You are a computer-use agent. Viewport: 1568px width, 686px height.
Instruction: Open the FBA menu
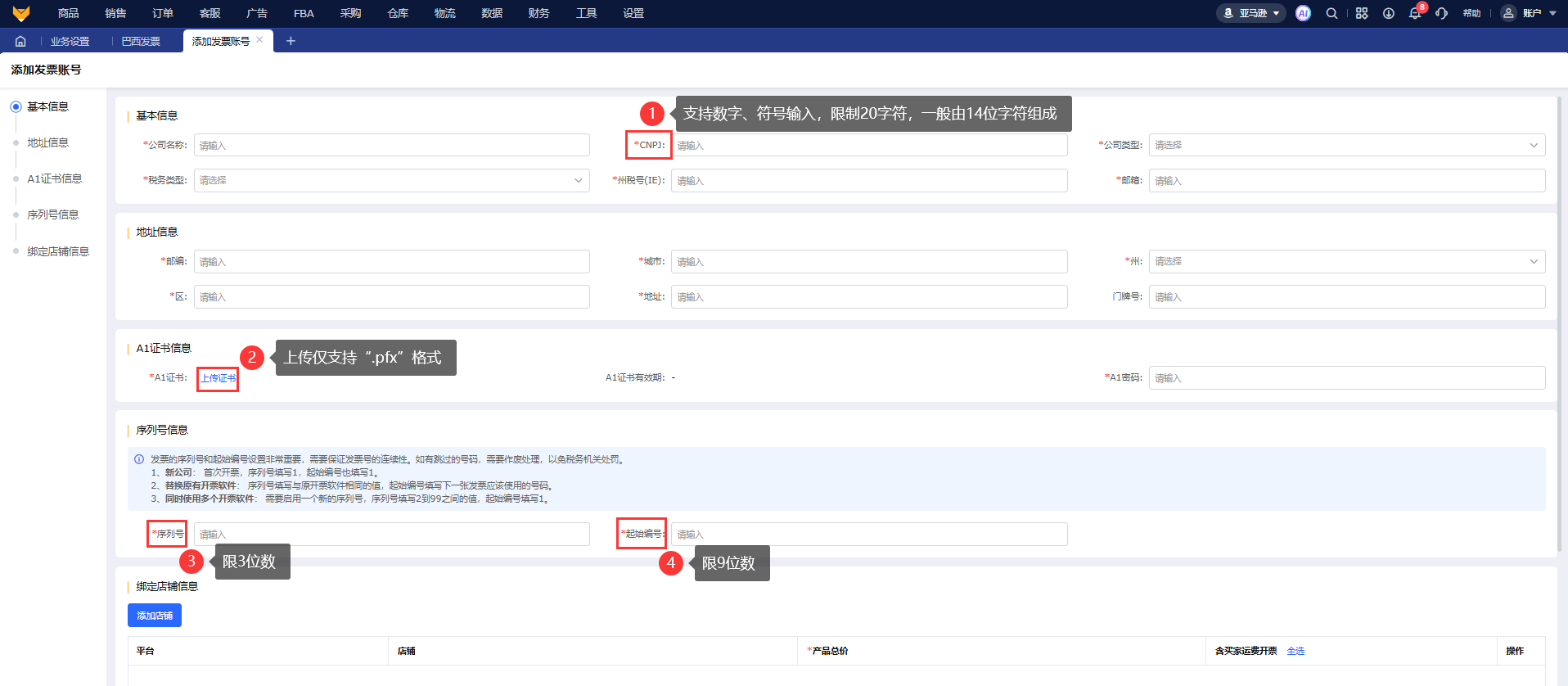pyautogui.click(x=304, y=13)
